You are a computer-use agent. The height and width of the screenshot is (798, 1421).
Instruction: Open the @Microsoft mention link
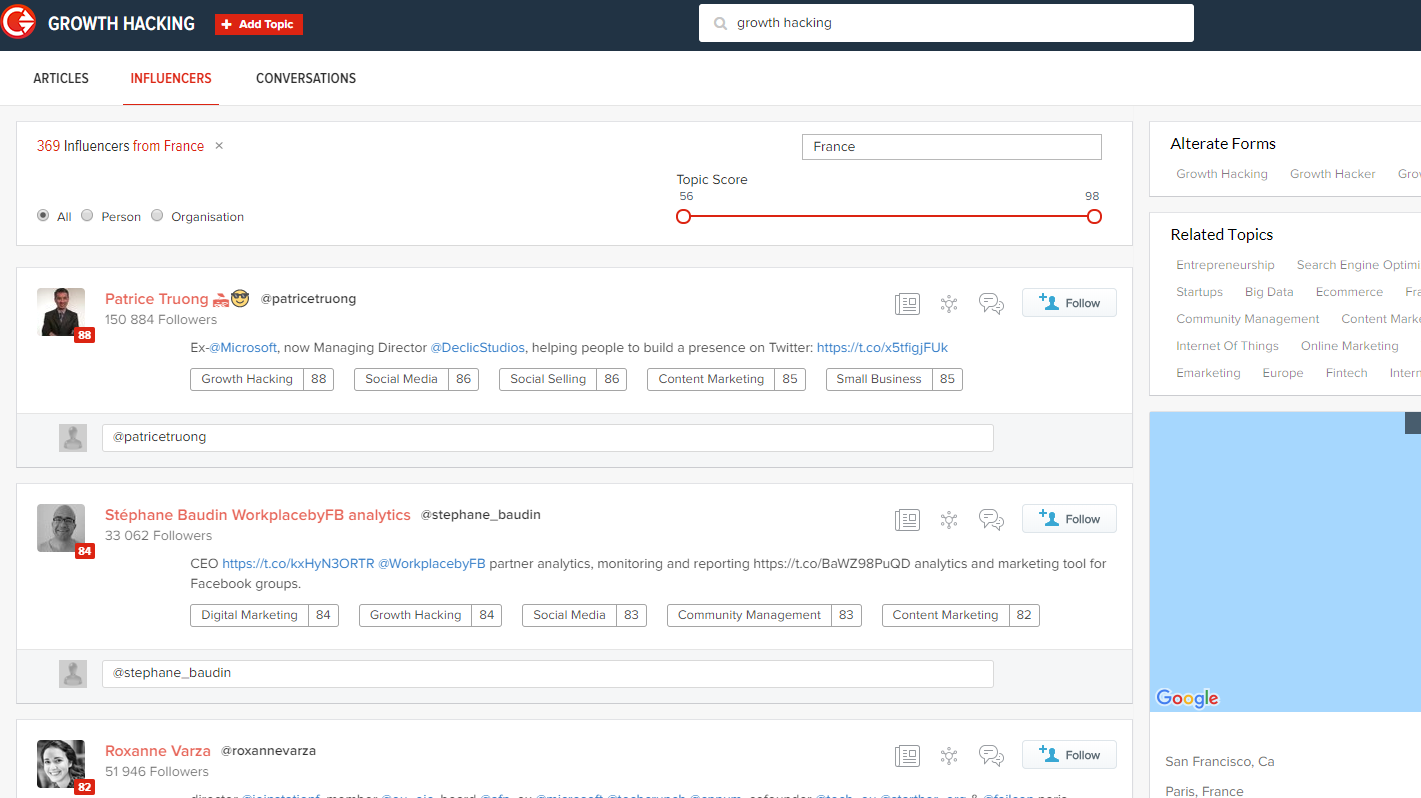click(243, 348)
